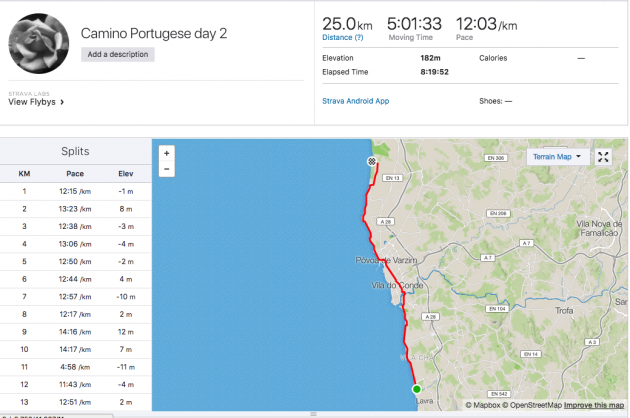The height and width of the screenshot is (418, 630).
Task: Expand map to fullscreen view
Action: point(603,157)
